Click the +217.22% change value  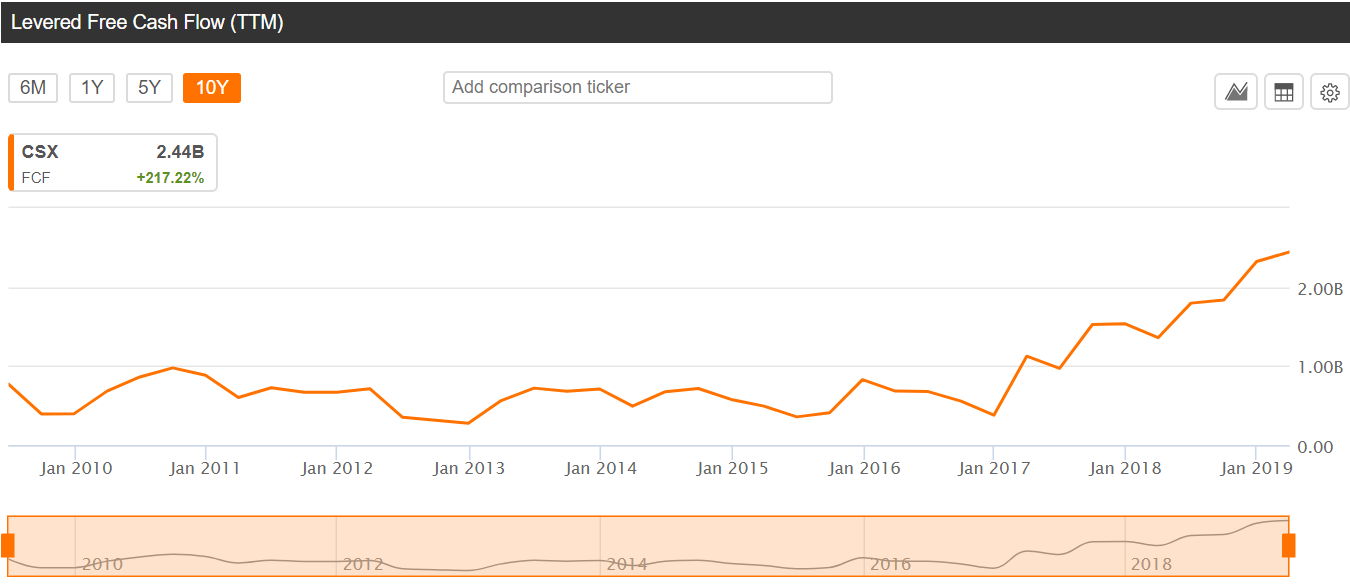(170, 178)
